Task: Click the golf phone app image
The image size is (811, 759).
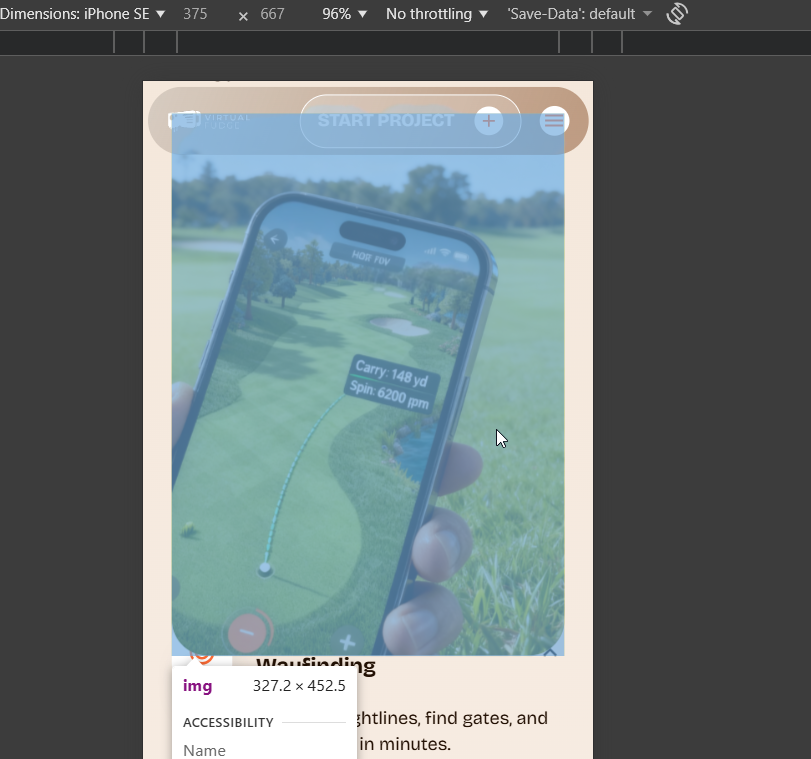Action: click(x=368, y=385)
